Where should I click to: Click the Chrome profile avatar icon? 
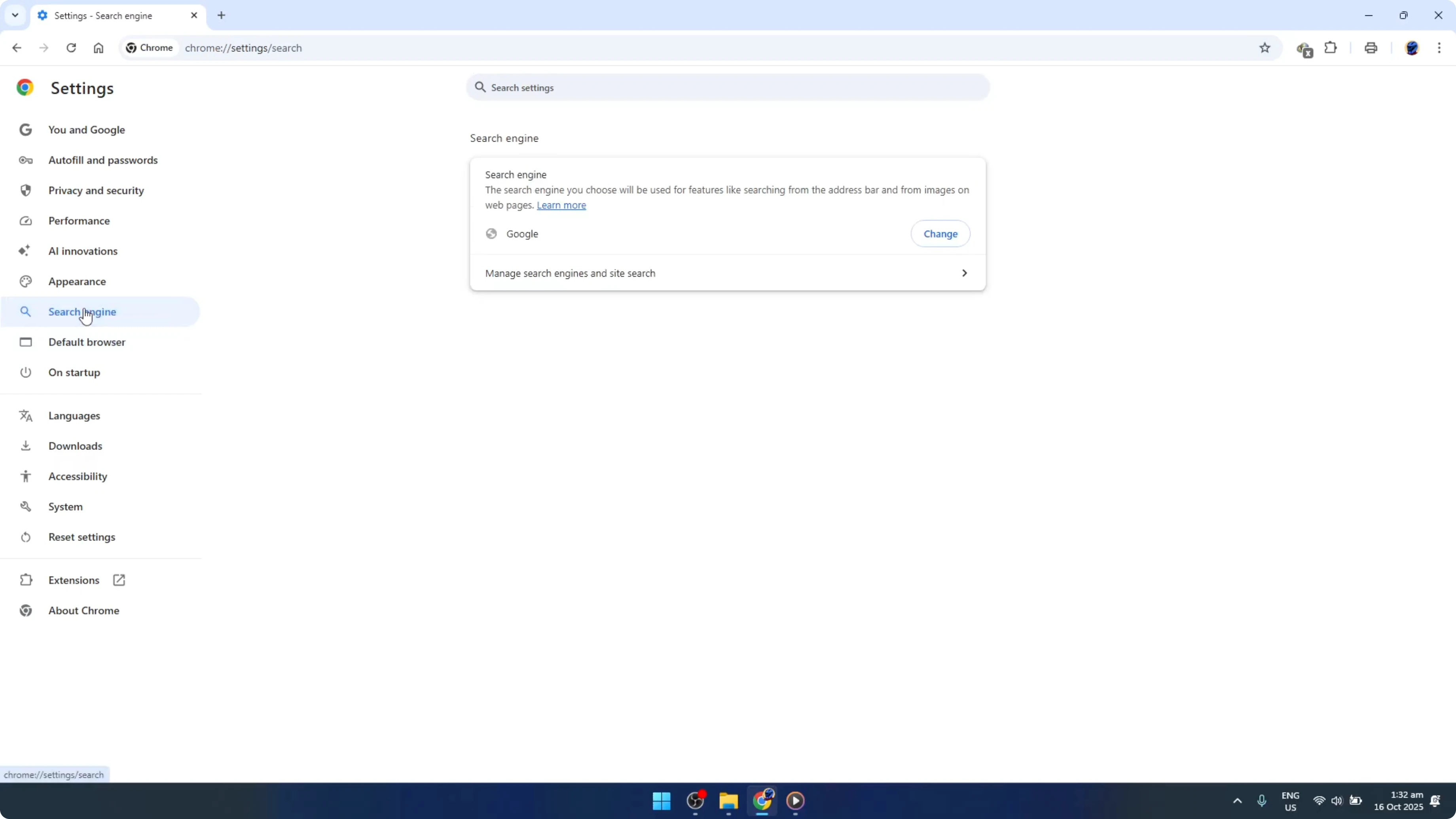[x=1412, y=47]
